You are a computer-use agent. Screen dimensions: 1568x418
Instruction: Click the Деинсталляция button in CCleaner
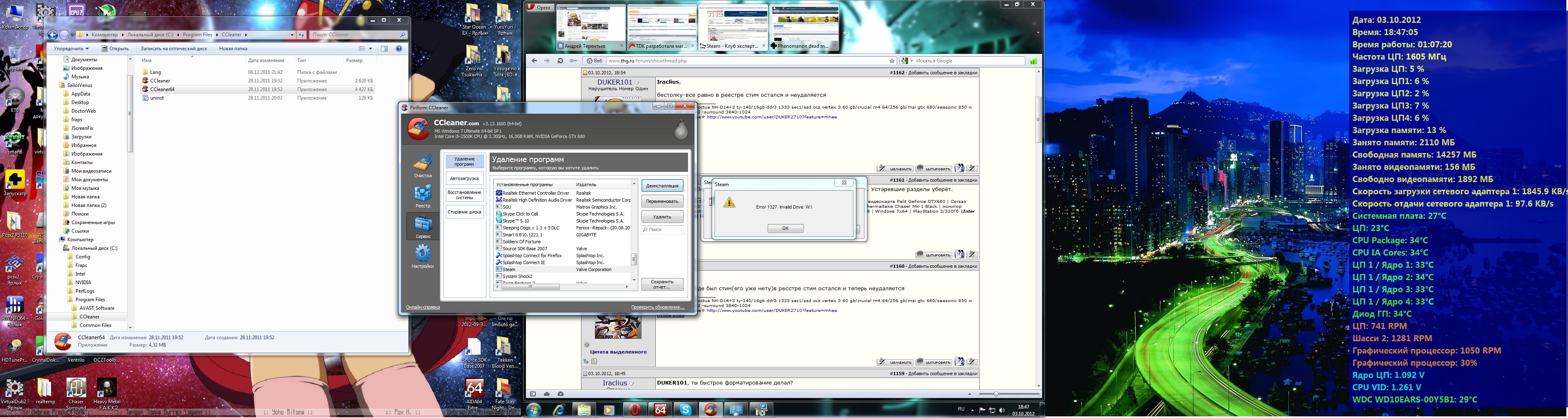pyautogui.click(x=662, y=186)
